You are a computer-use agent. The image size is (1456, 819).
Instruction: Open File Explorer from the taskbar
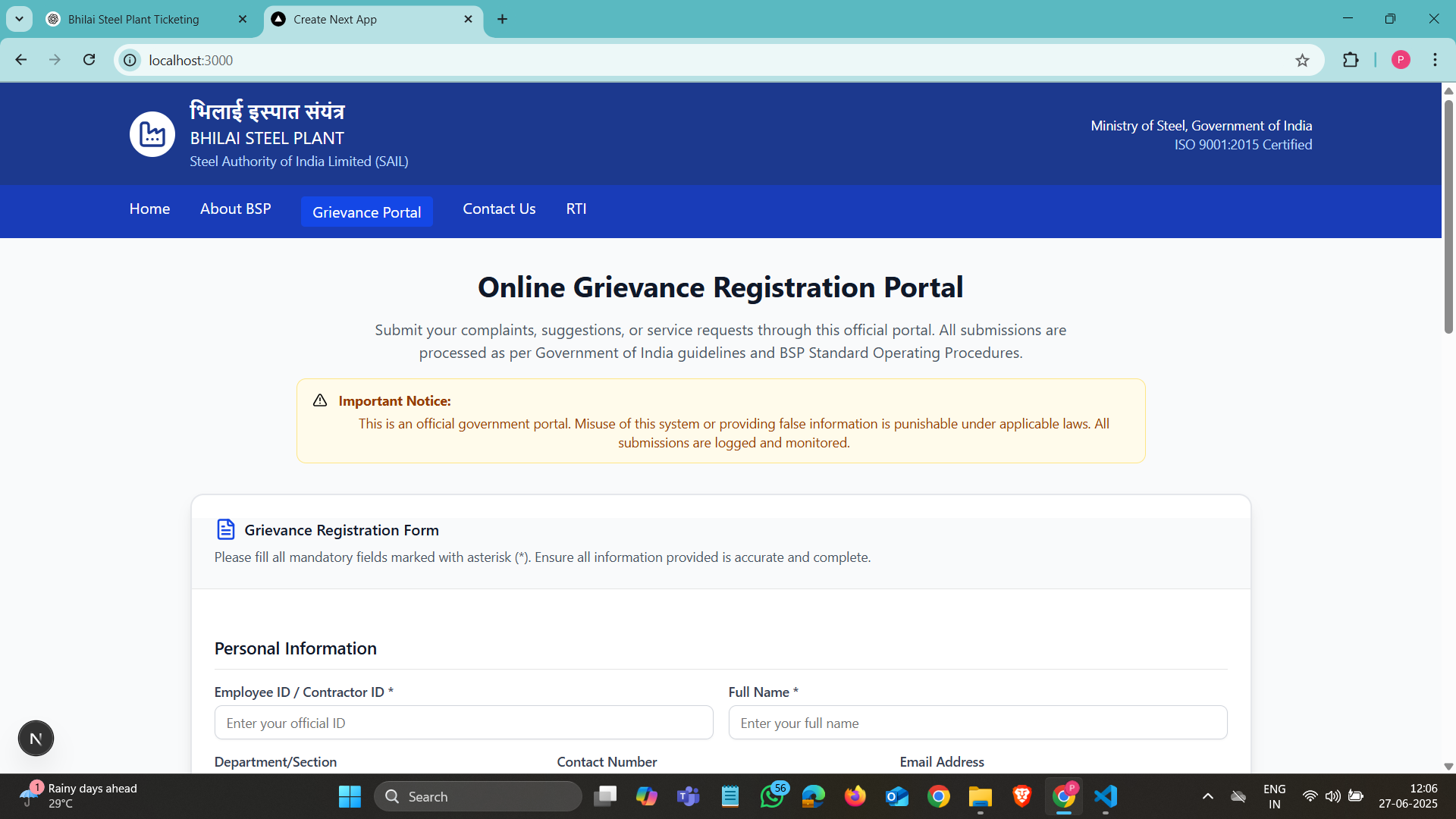pyautogui.click(x=981, y=796)
